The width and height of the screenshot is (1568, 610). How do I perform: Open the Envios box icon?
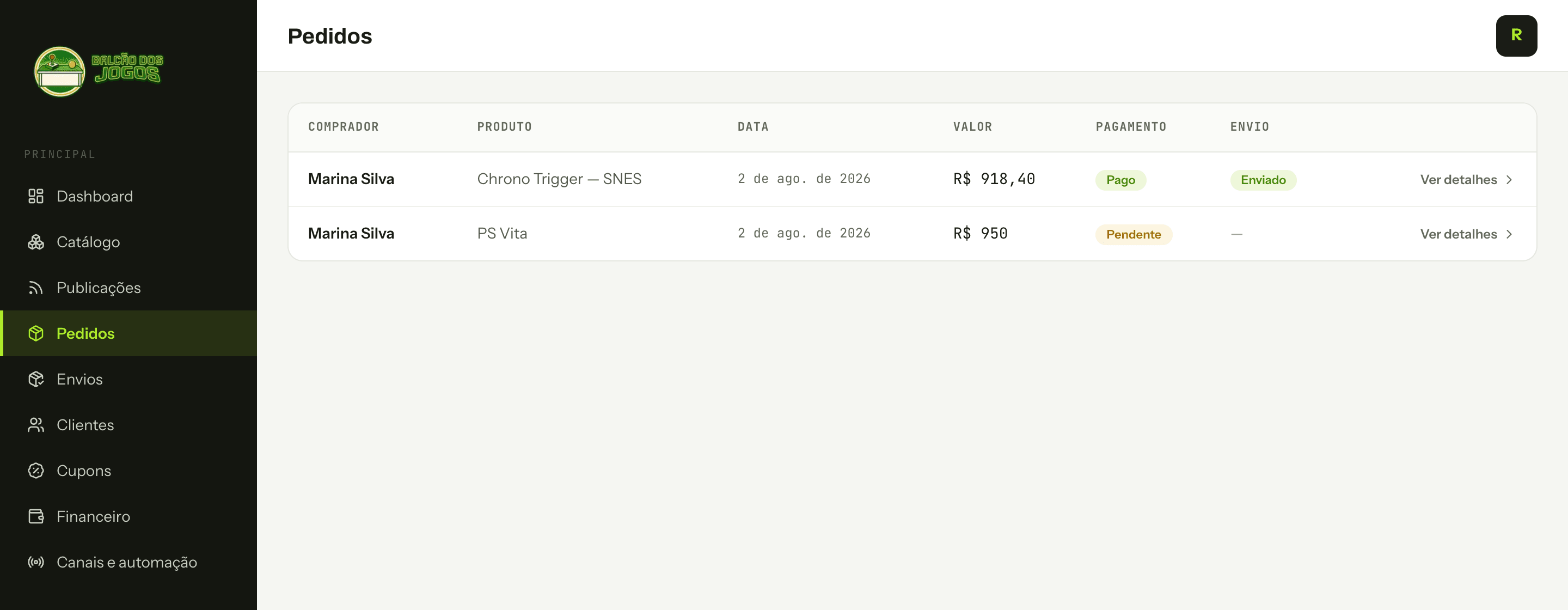click(36, 379)
